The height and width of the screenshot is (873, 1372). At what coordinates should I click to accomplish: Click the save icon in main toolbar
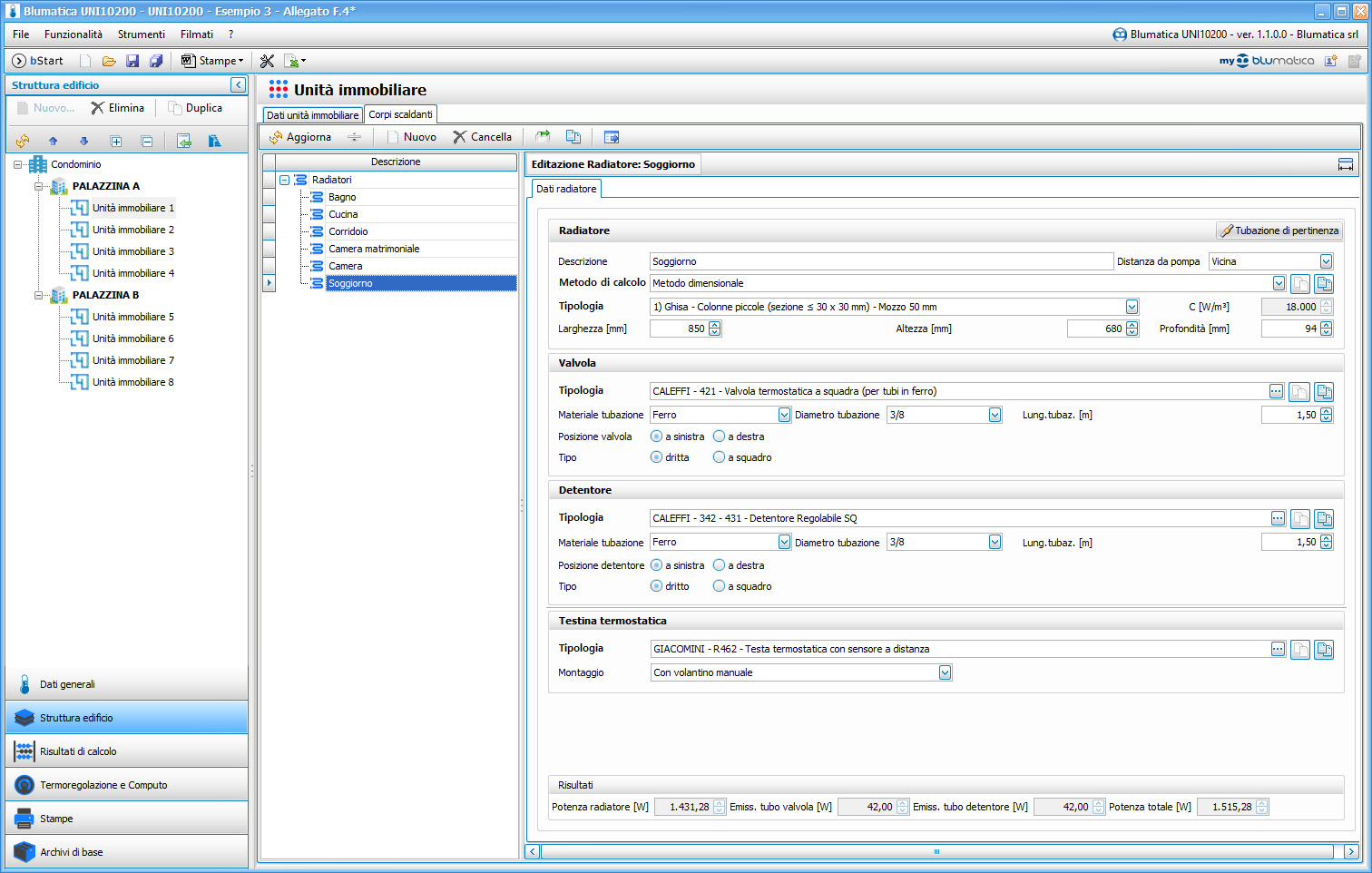[132, 61]
